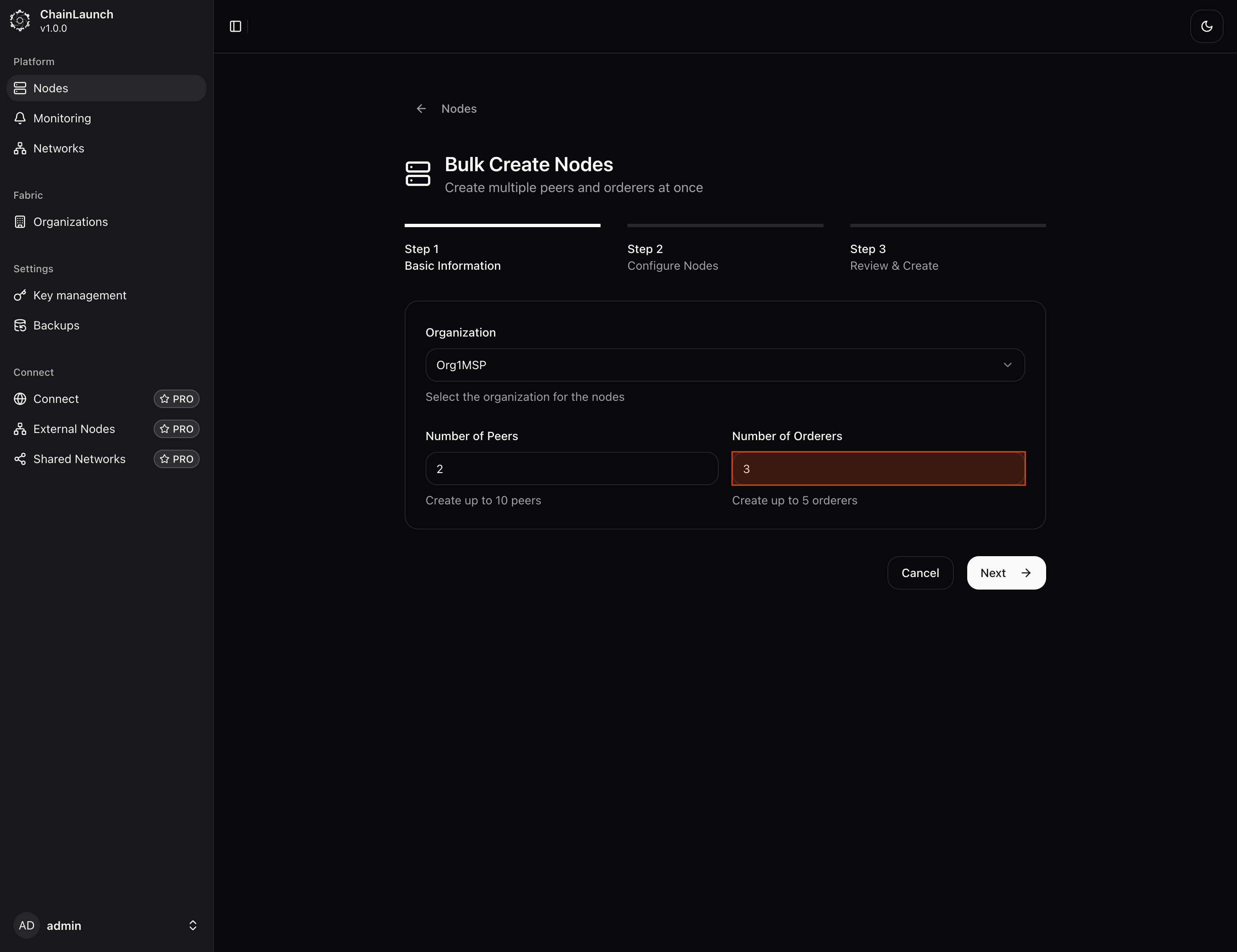
Task: Open Networks from the sidebar
Action: pyautogui.click(x=58, y=148)
